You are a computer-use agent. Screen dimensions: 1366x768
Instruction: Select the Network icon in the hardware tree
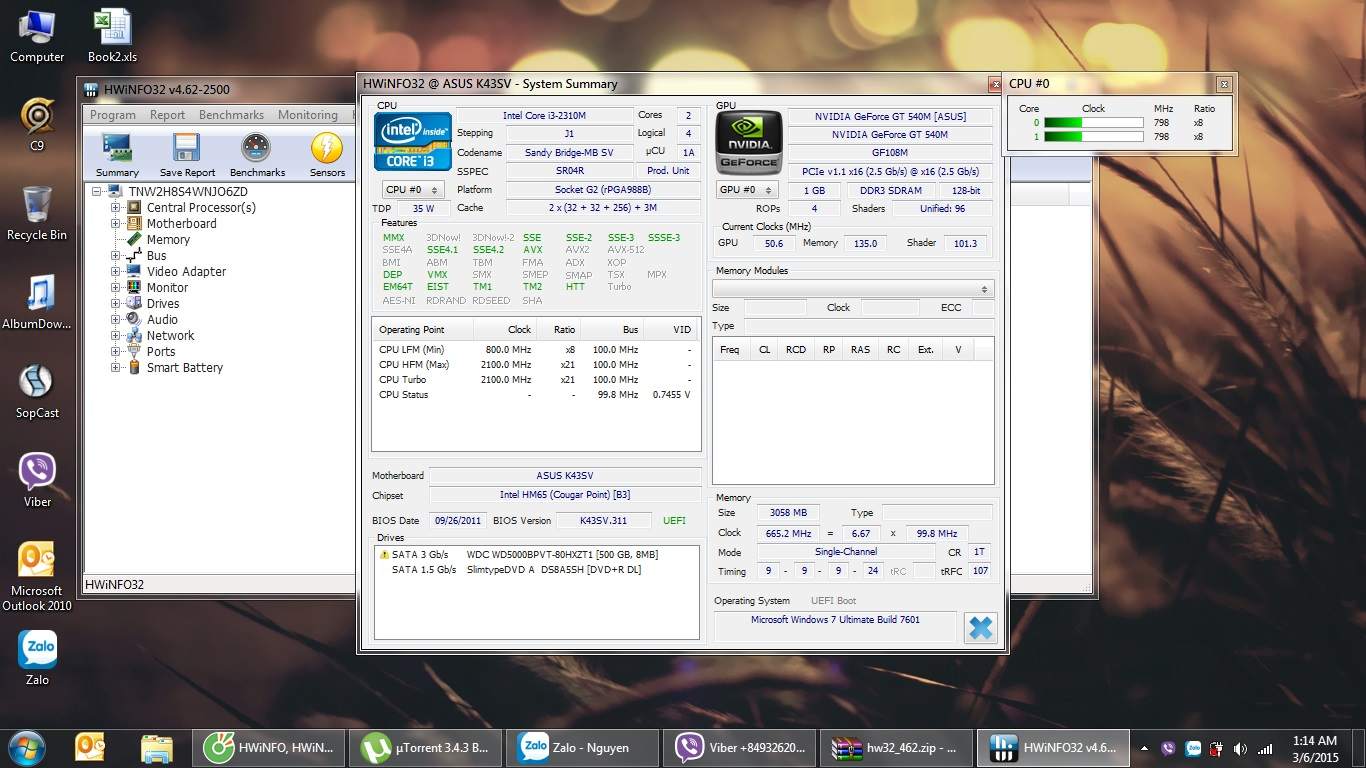pos(134,335)
